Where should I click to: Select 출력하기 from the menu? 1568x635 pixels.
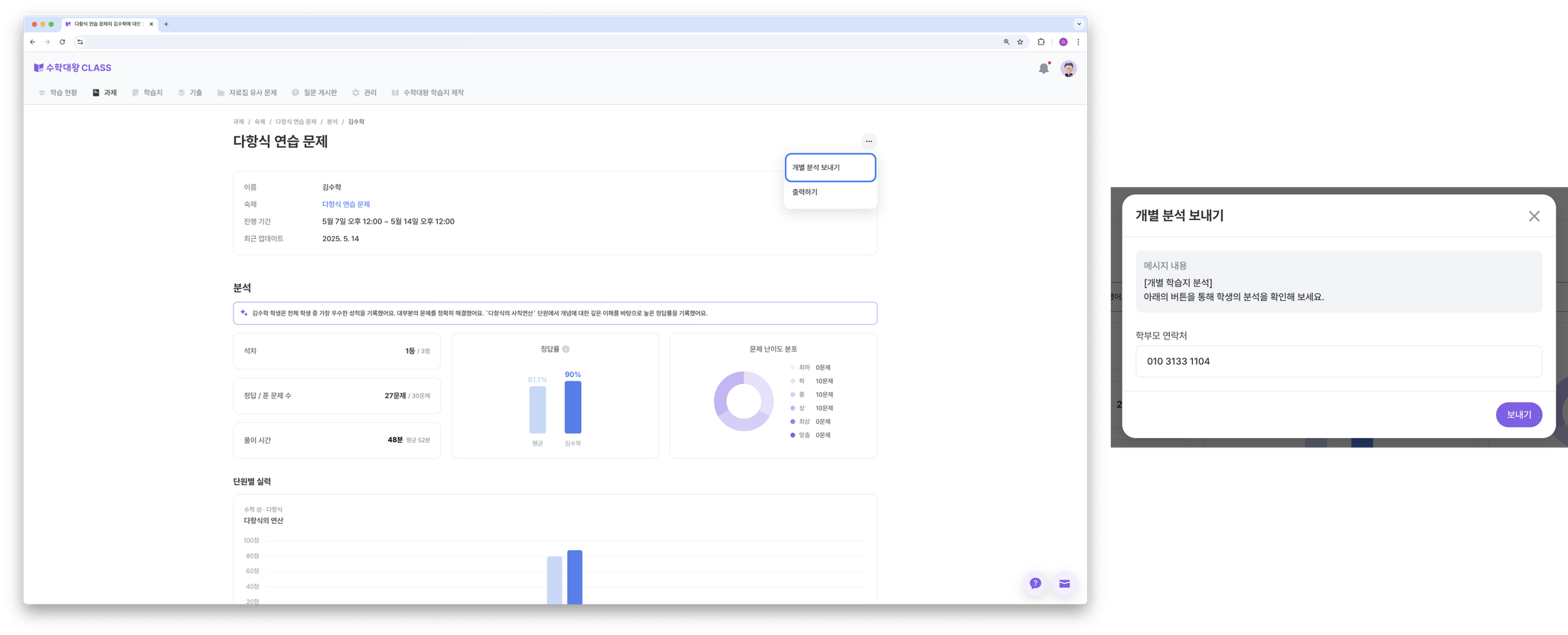(831, 192)
